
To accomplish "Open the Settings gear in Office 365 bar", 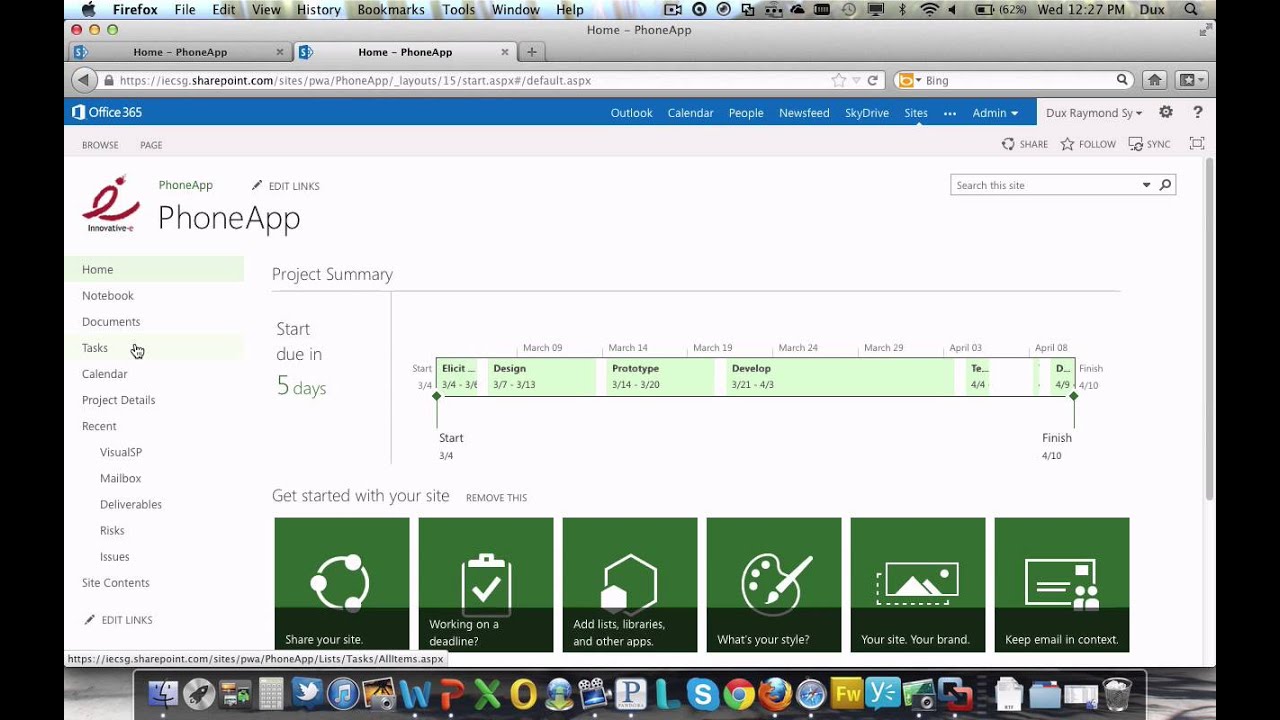I will (x=1166, y=112).
